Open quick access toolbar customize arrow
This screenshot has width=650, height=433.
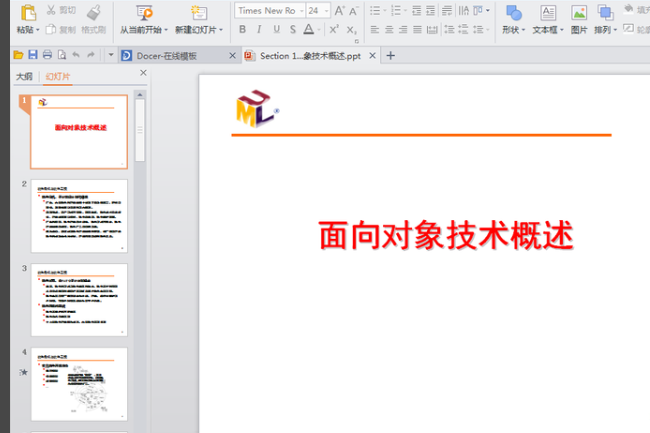point(111,55)
